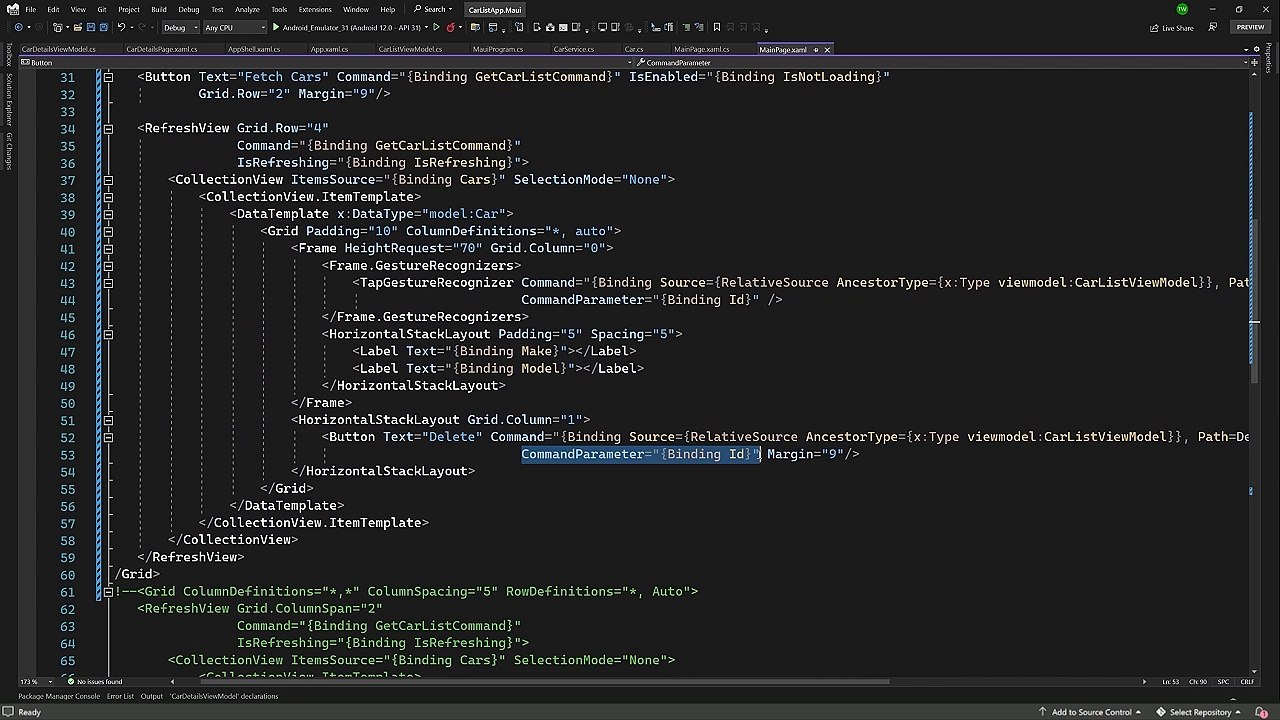Switch to App.xaml.cs tab
The height and width of the screenshot is (720, 1280).
(329, 49)
